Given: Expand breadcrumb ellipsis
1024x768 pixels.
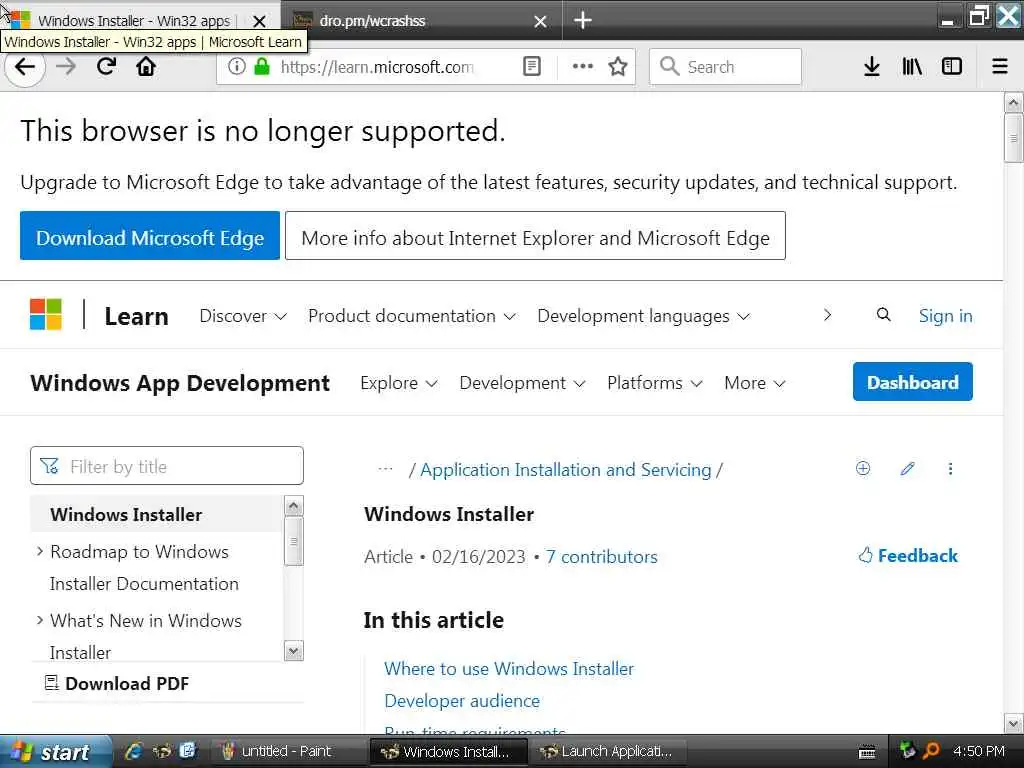Looking at the screenshot, I should (385, 469).
